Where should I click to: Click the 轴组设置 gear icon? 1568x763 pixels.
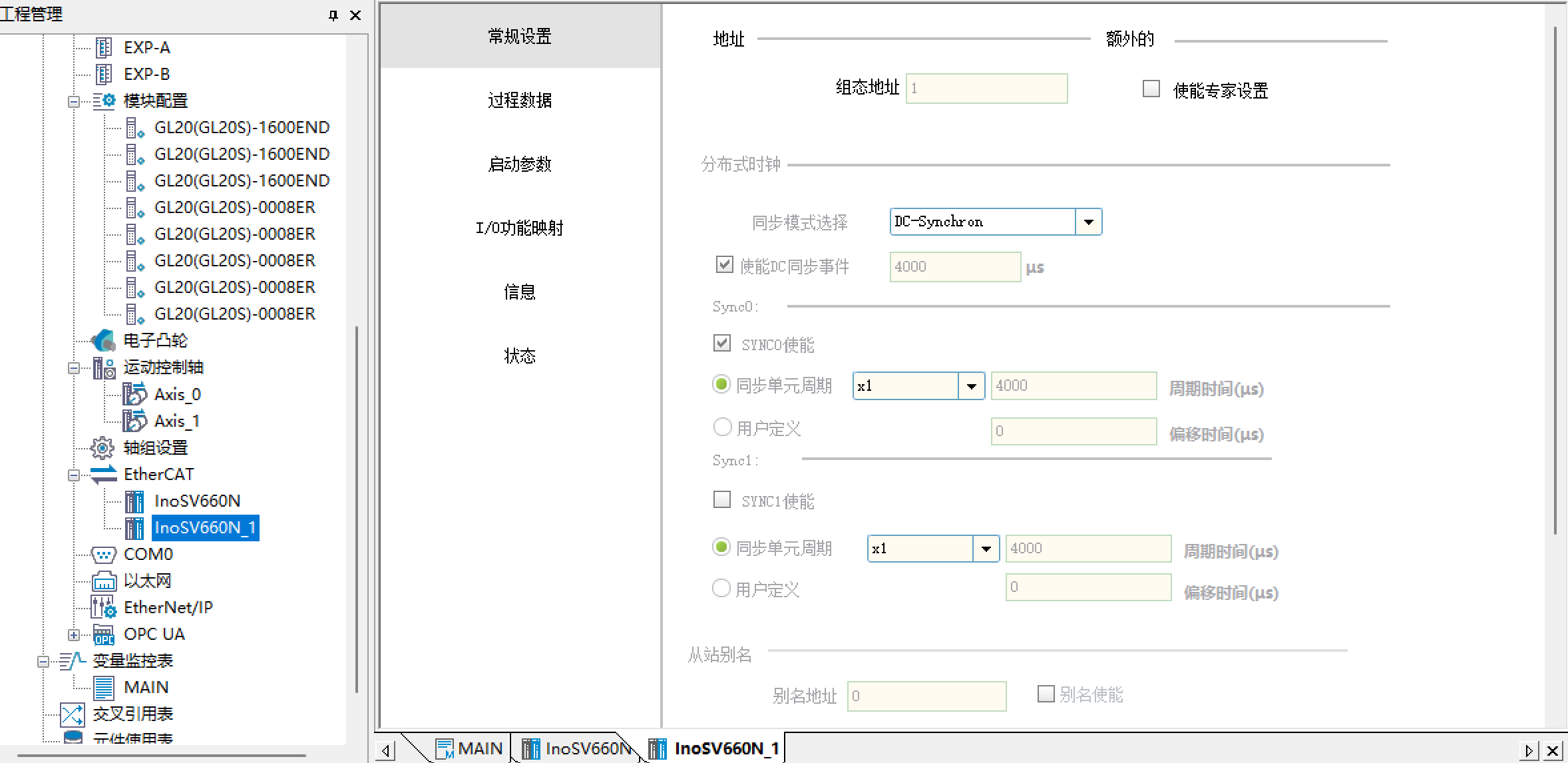102,447
